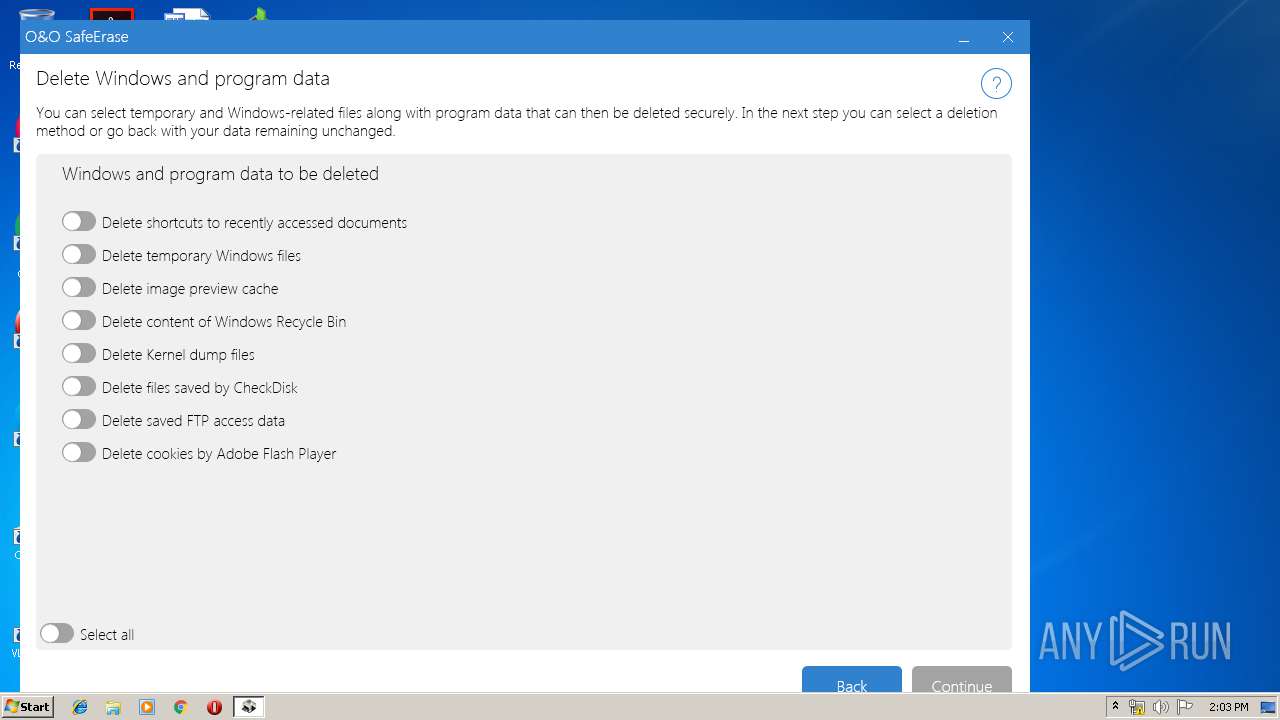Toggle Delete shortcuts to recently accessed documents

click(79, 222)
